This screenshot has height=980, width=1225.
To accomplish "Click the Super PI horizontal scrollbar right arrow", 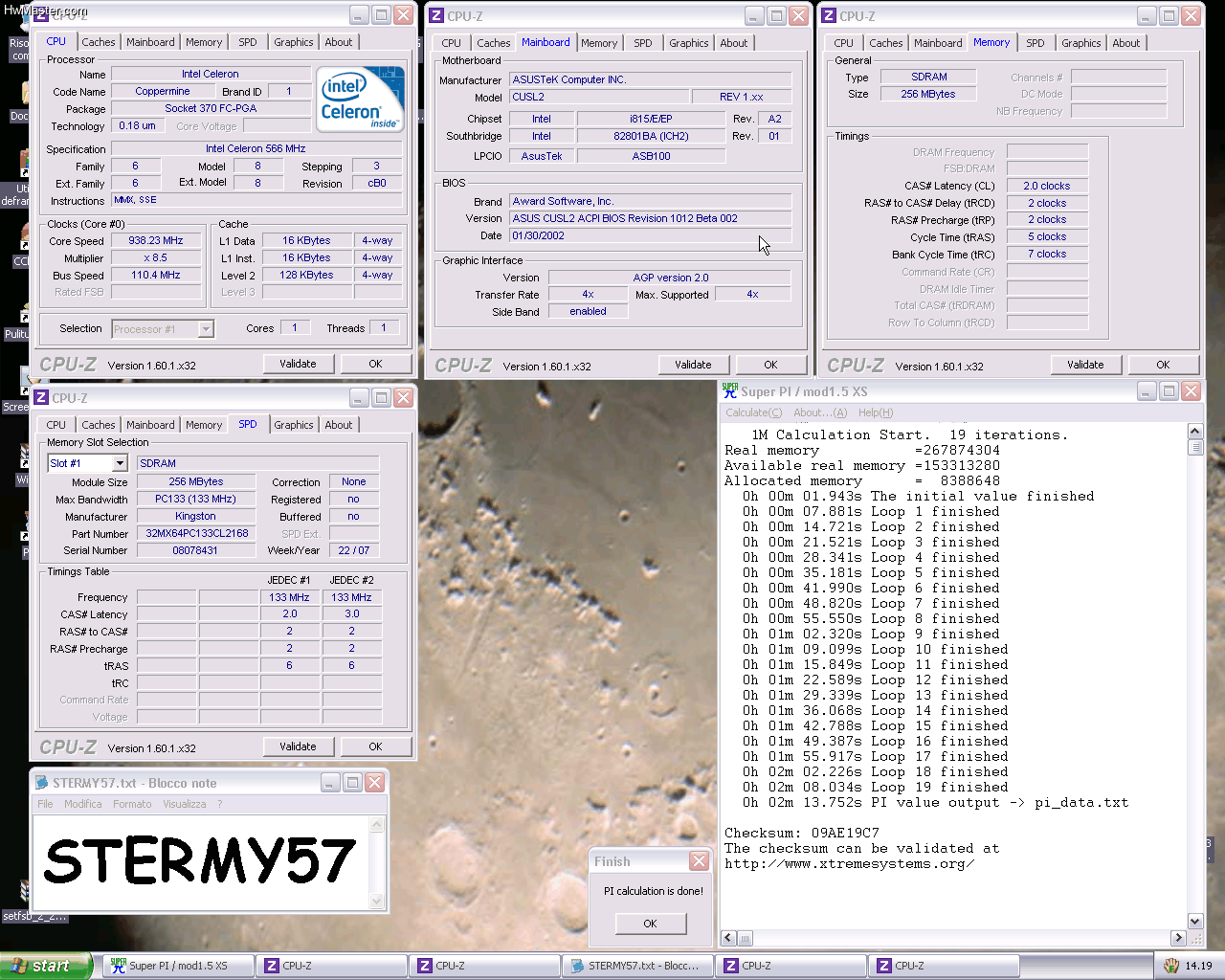I will (x=1179, y=938).
